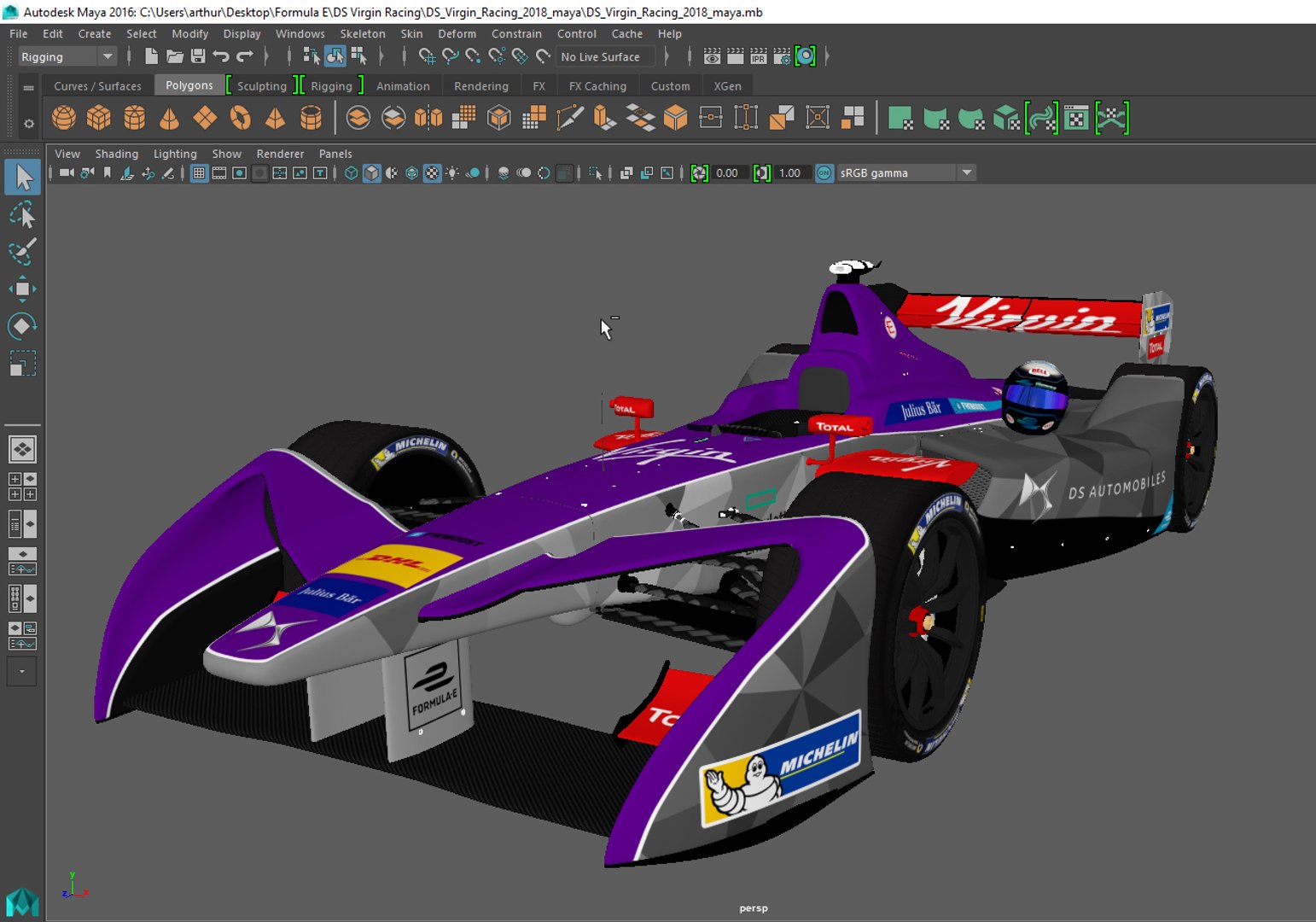This screenshot has width=1316, height=922.
Task: Create a polygon cone from the shelf
Action: 169,117
